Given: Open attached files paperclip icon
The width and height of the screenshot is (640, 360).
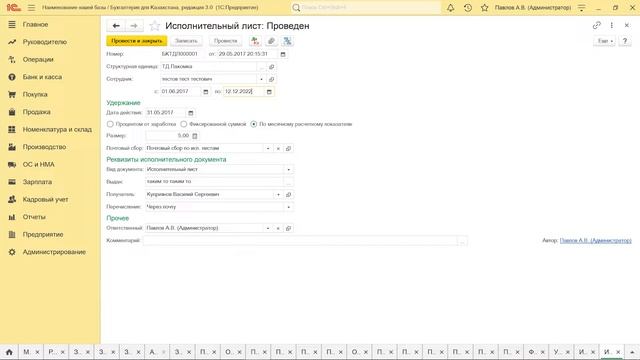Looking at the screenshot, I should coord(271,41).
